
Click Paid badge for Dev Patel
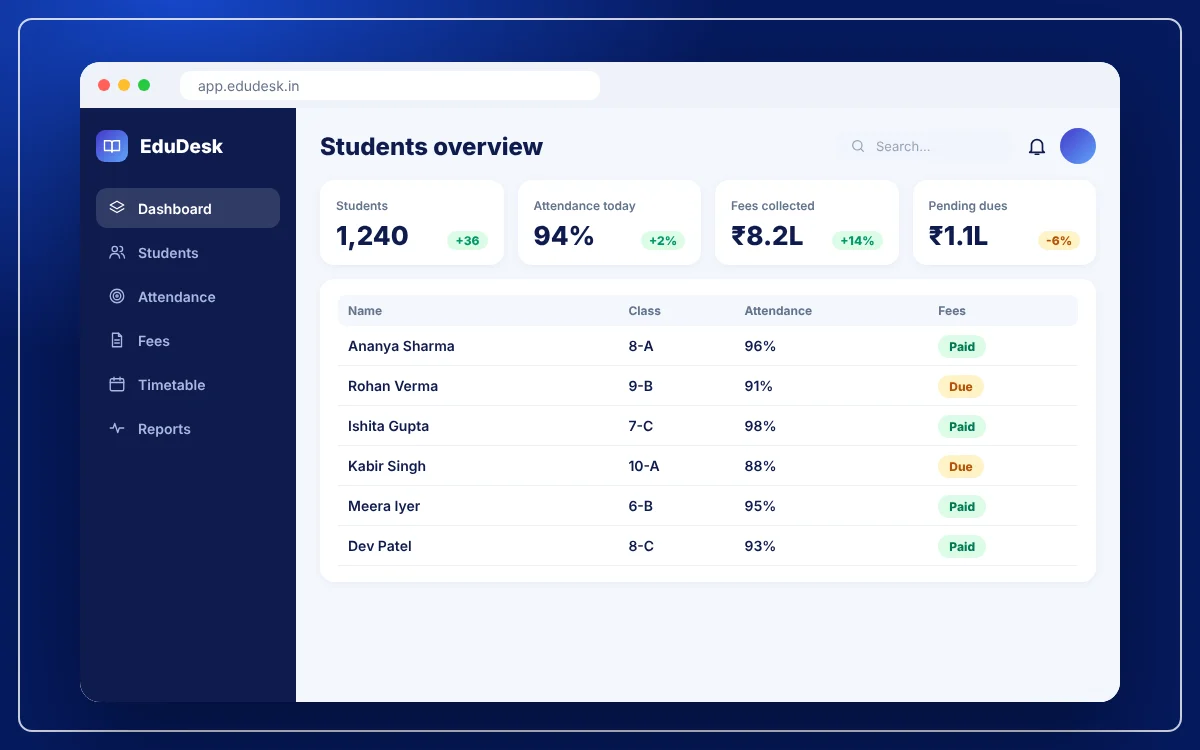(x=962, y=546)
